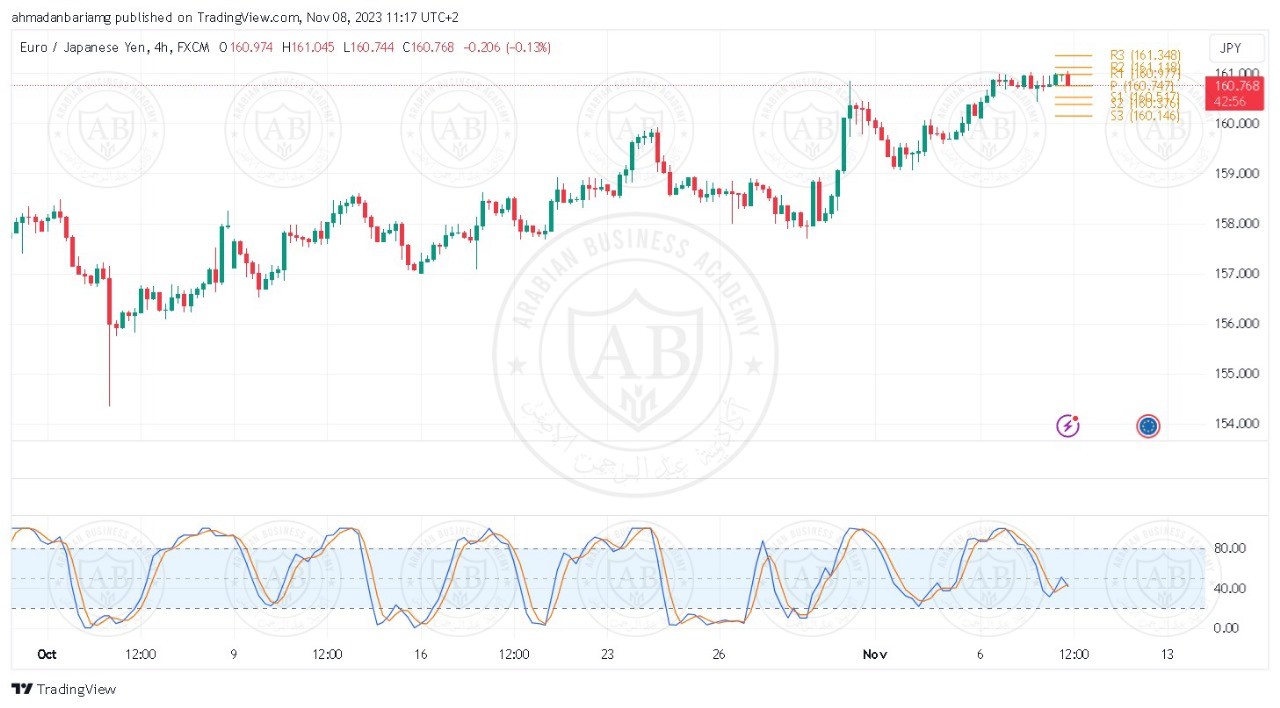Select the open value 160.974
1280x708 pixels.
[253, 47]
